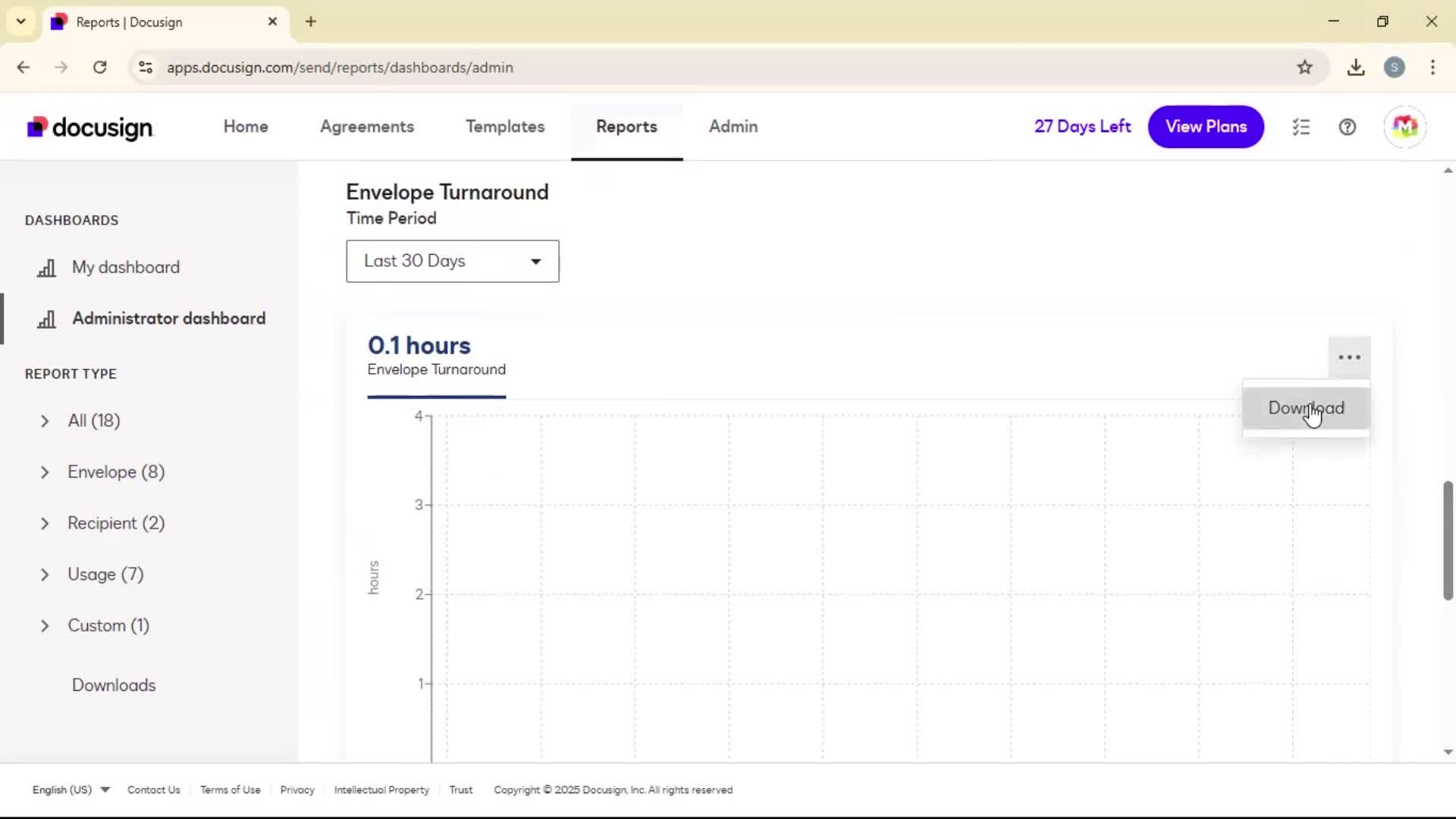Open the user profile avatar menu

click(x=1405, y=127)
